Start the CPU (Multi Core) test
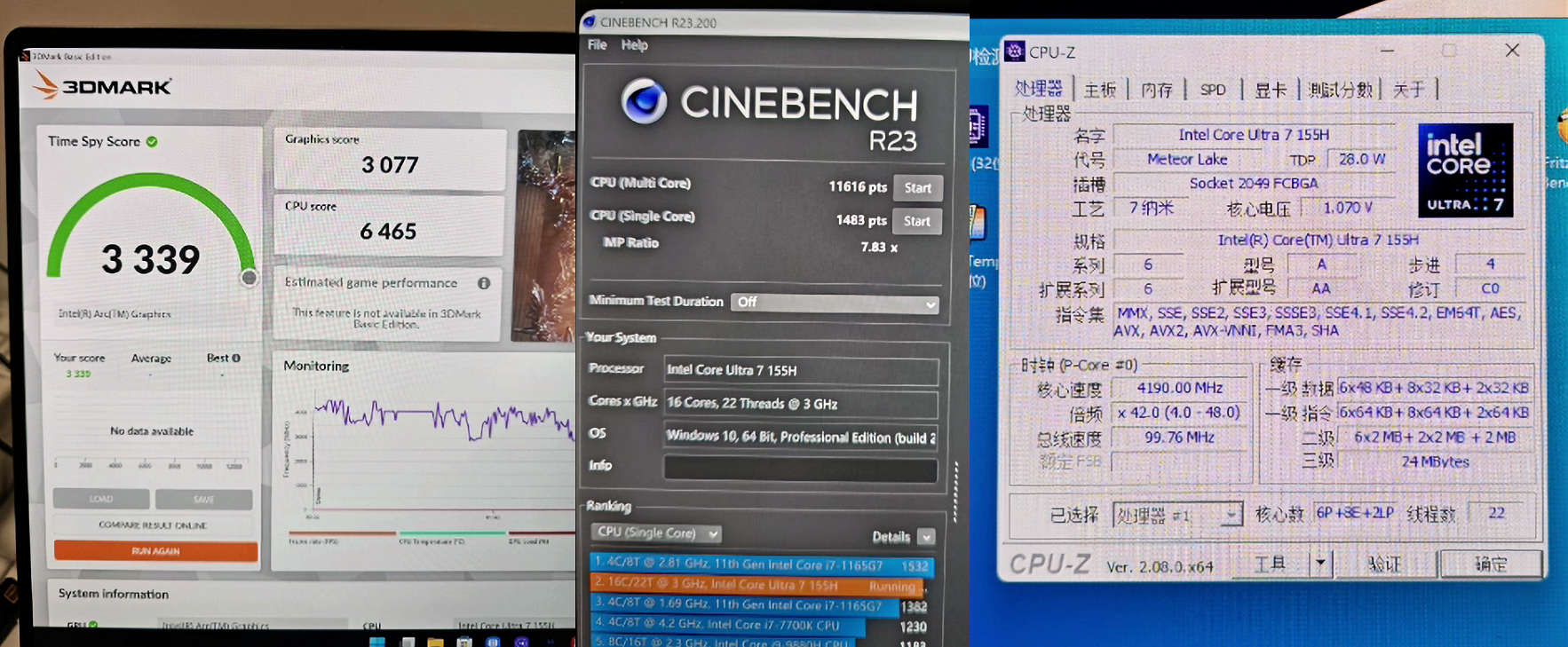The height and width of the screenshot is (647, 1568). pyautogui.click(x=917, y=188)
